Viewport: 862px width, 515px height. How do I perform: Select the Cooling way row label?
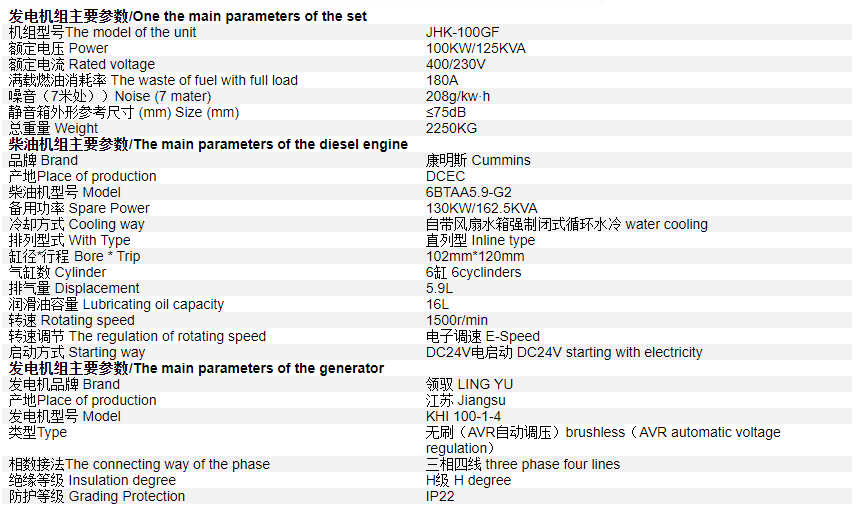click(76, 224)
